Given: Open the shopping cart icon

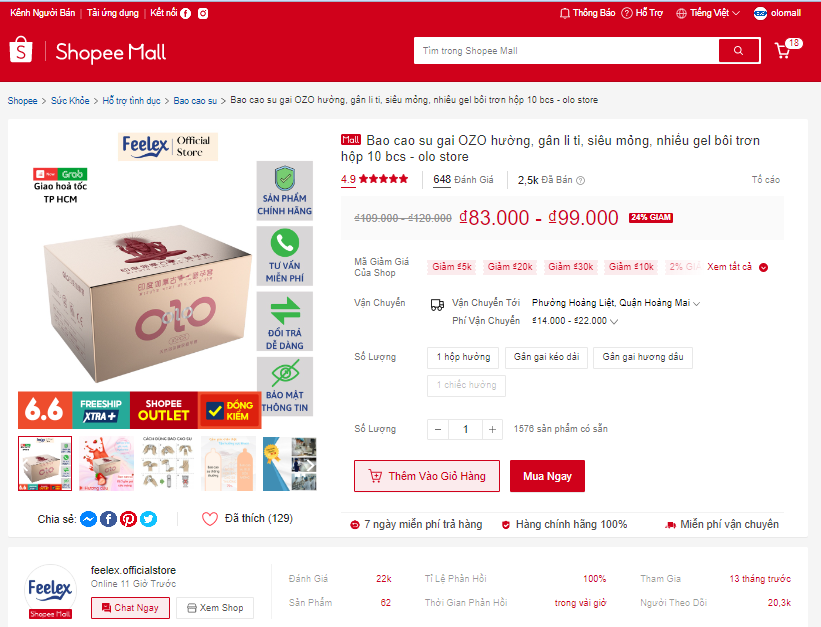Looking at the screenshot, I should (783, 50).
